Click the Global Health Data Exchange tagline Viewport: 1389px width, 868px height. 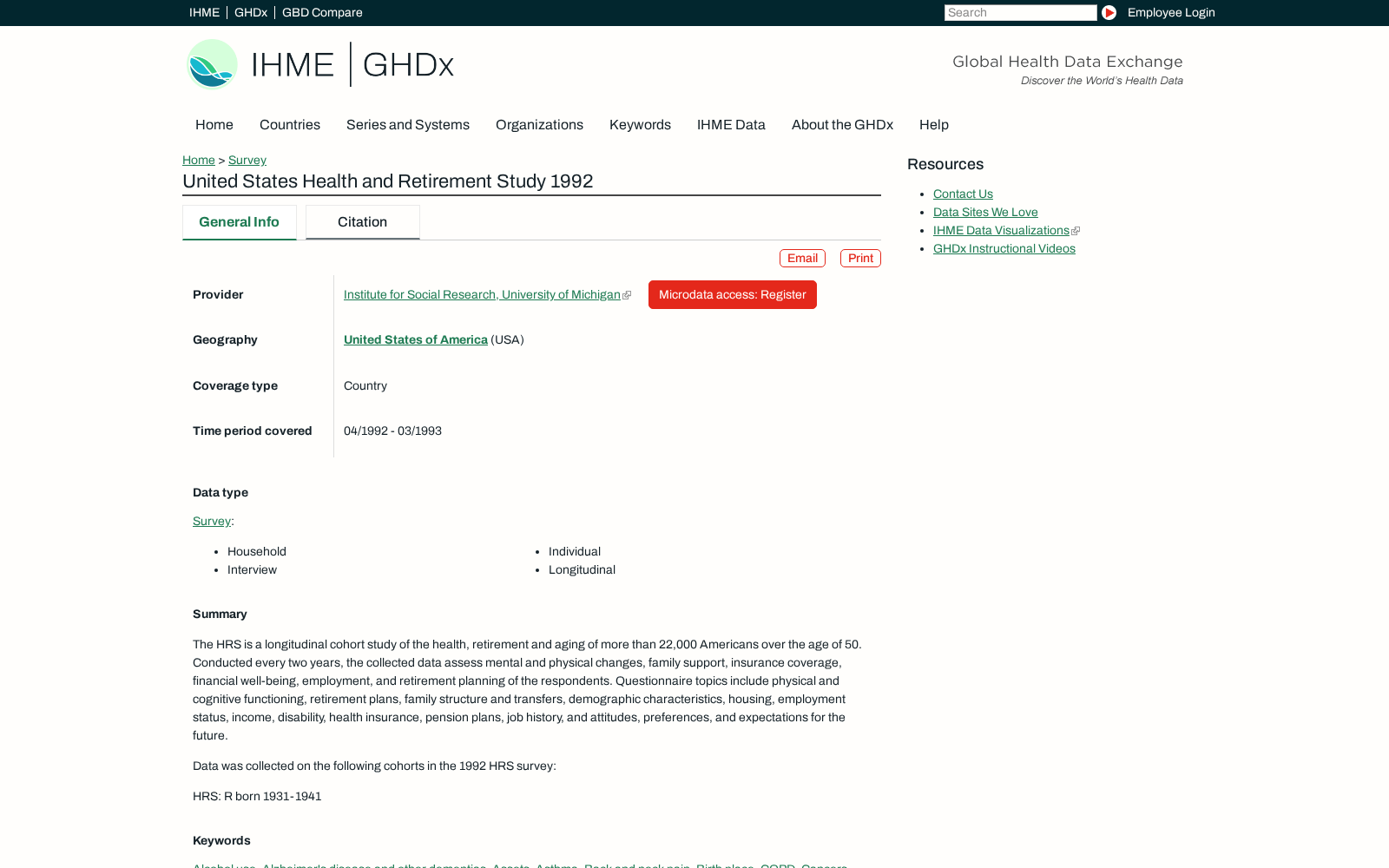[x=1068, y=62]
